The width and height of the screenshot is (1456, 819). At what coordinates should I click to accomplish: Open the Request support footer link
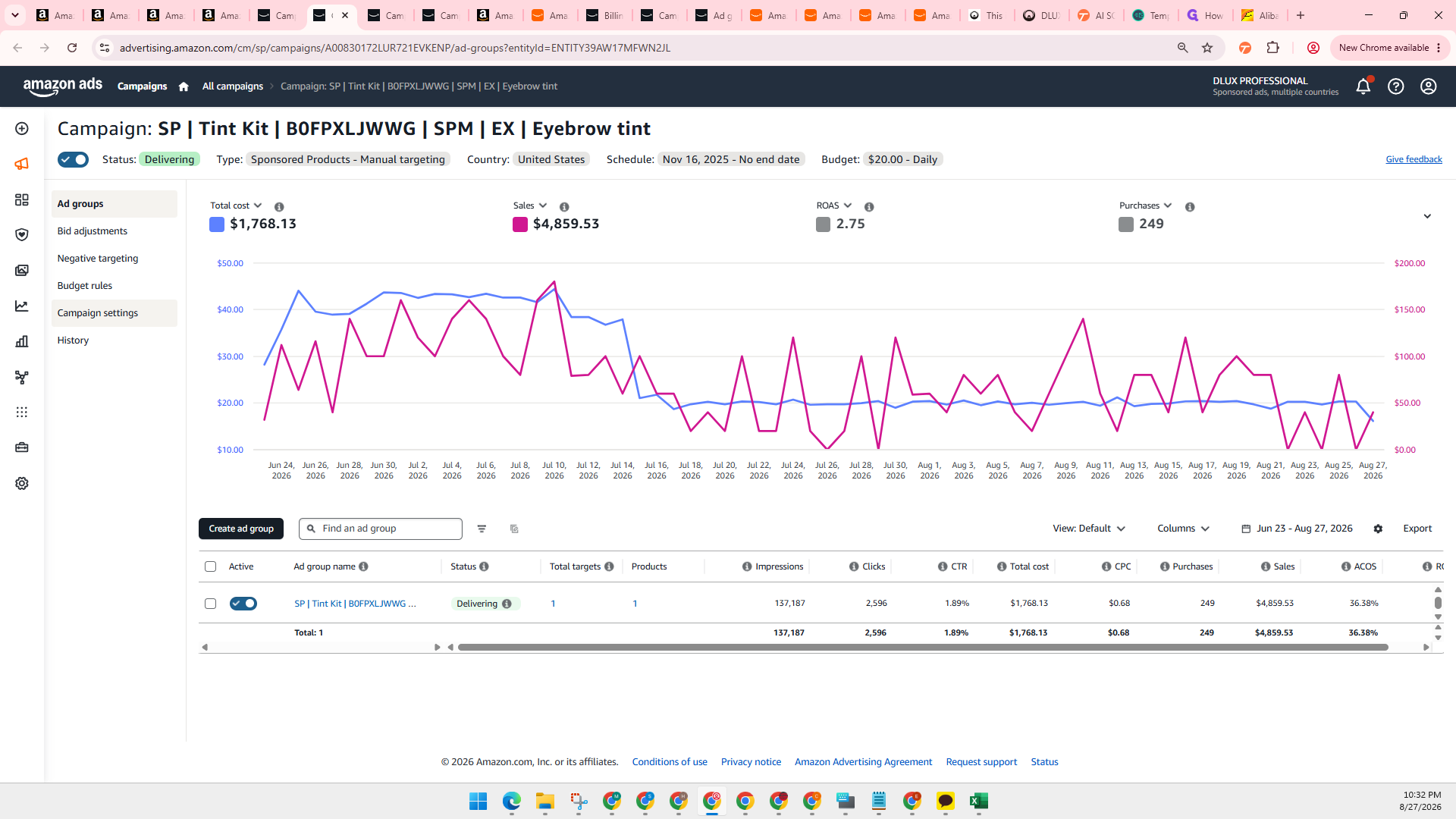(981, 762)
